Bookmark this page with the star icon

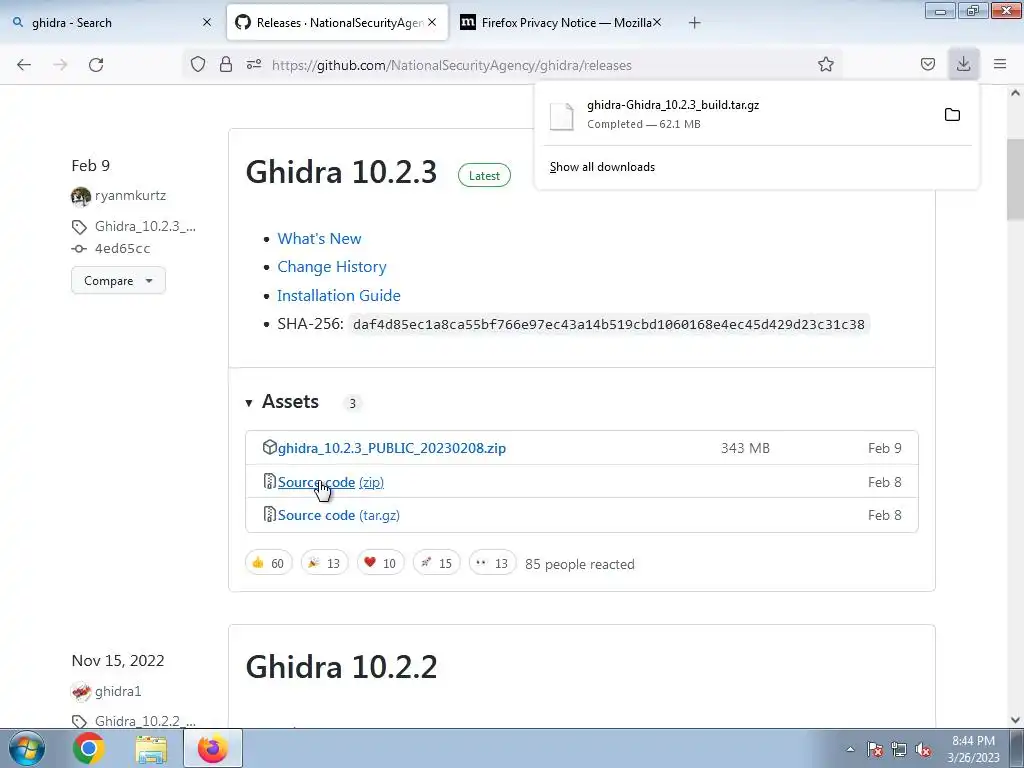825,64
